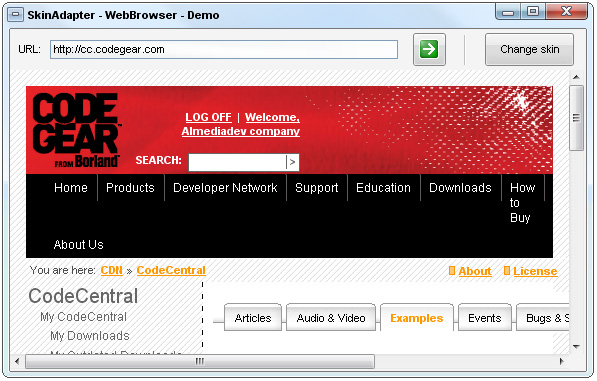Open the How to Buy navigation item

522,202
